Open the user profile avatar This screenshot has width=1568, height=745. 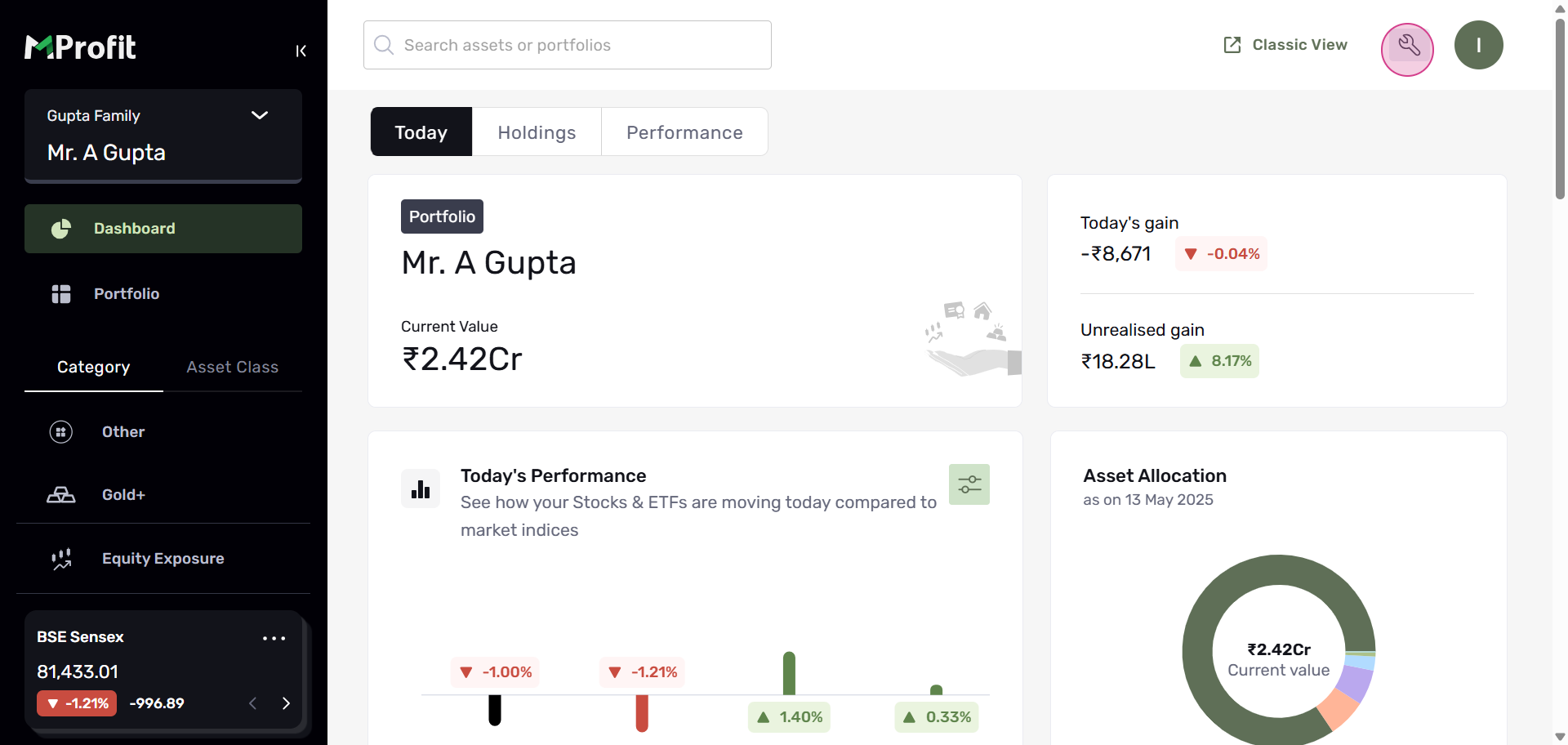(1478, 46)
